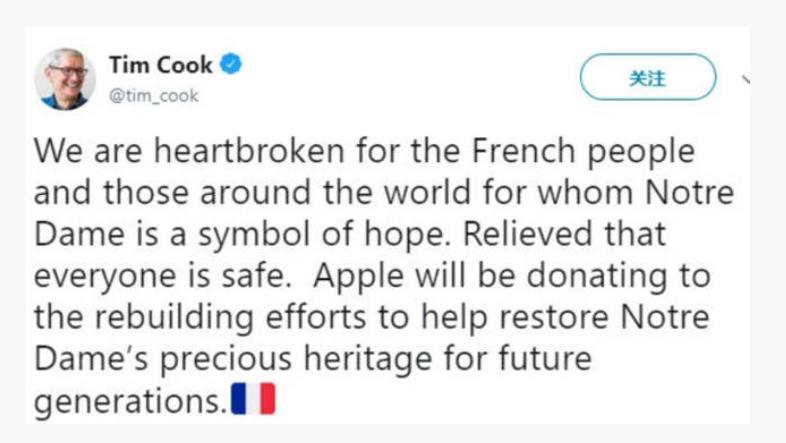Viewport: 786px width, 443px height.
Task: Expand the tweet options chevron
Action: (x=745, y=79)
